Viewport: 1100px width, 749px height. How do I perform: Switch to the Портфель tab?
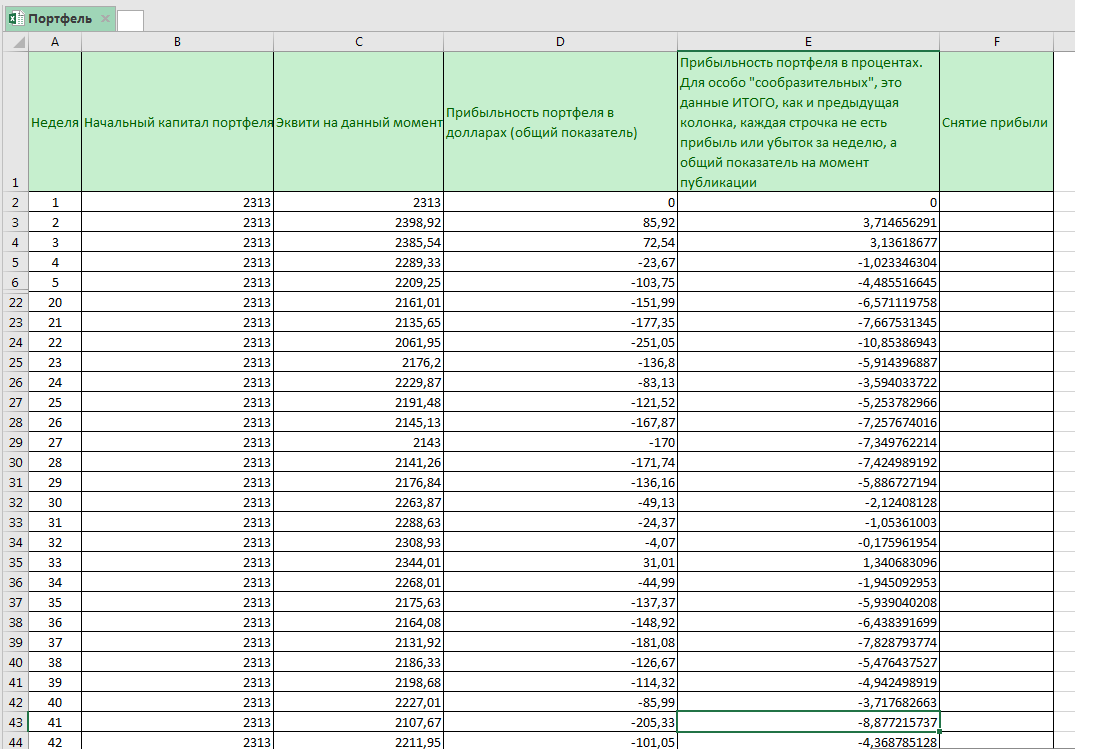(x=60, y=19)
